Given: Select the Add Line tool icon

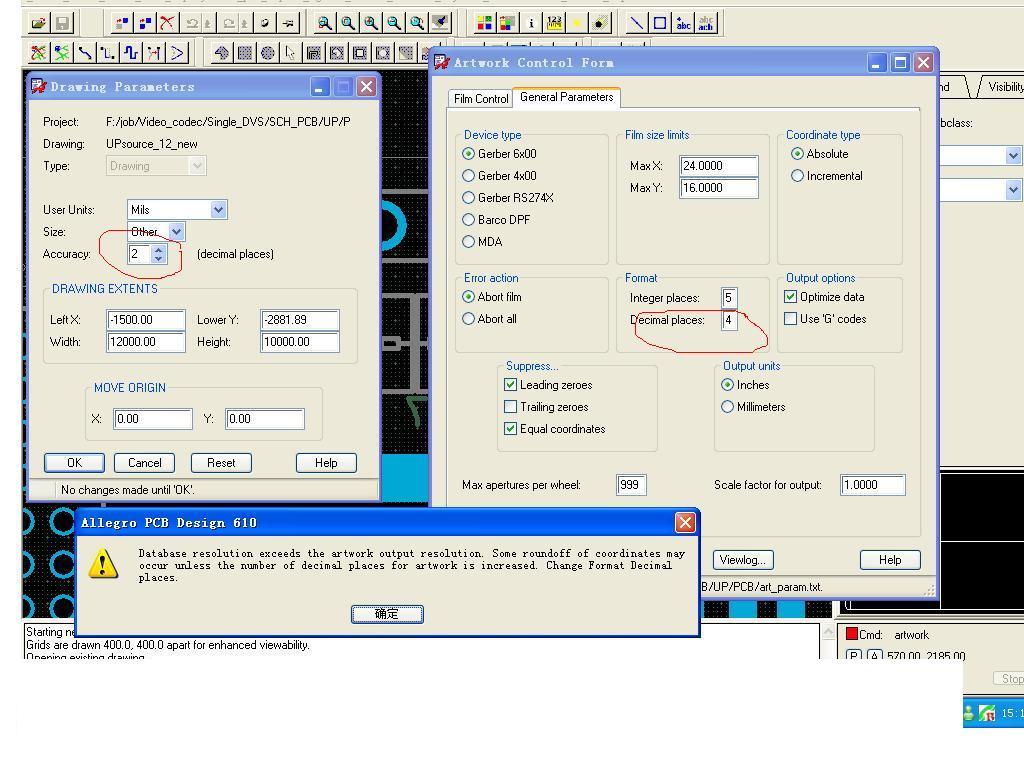Looking at the screenshot, I should (x=636, y=24).
